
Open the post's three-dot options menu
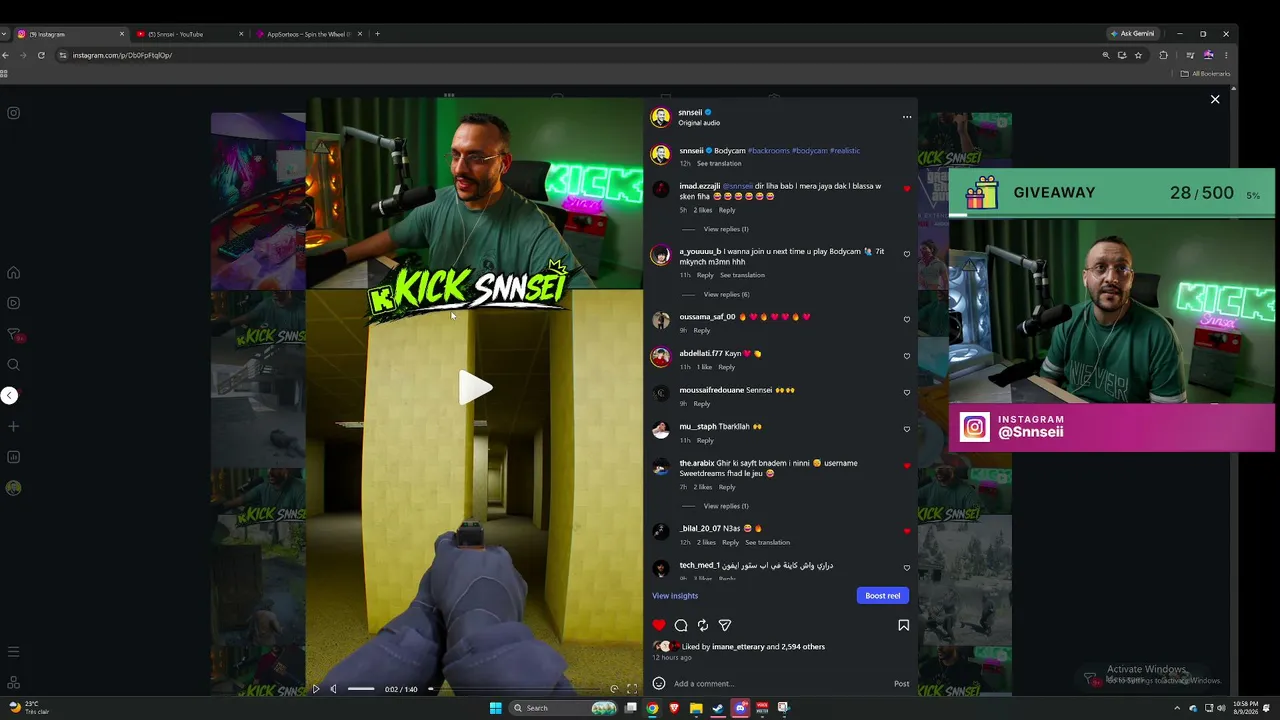click(x=907, y=117)
